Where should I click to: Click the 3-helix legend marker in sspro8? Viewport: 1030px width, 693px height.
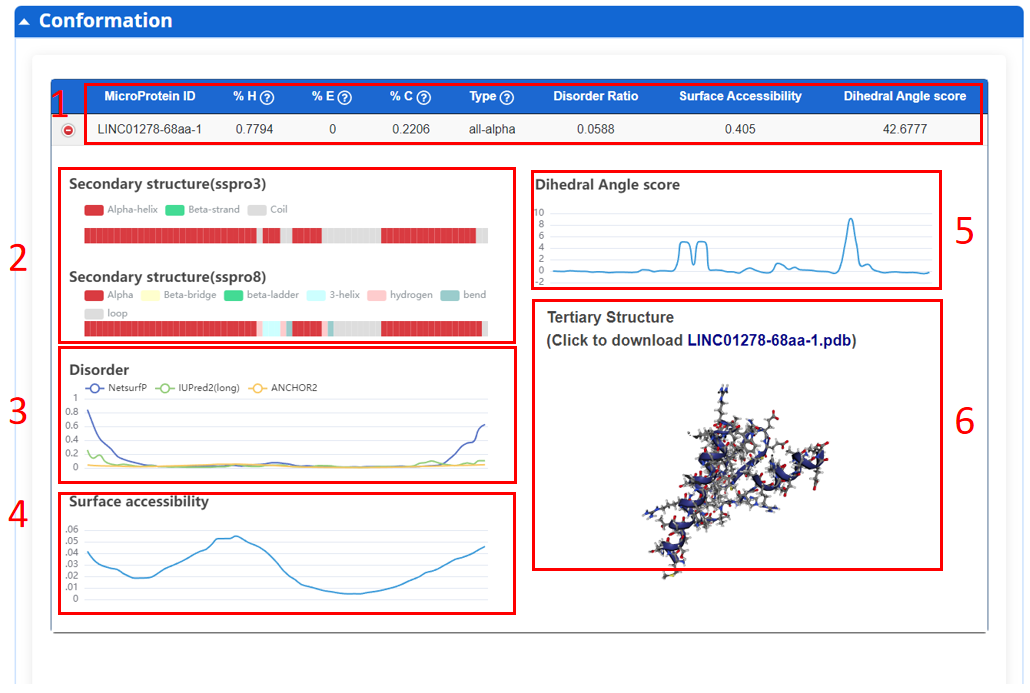317,295
